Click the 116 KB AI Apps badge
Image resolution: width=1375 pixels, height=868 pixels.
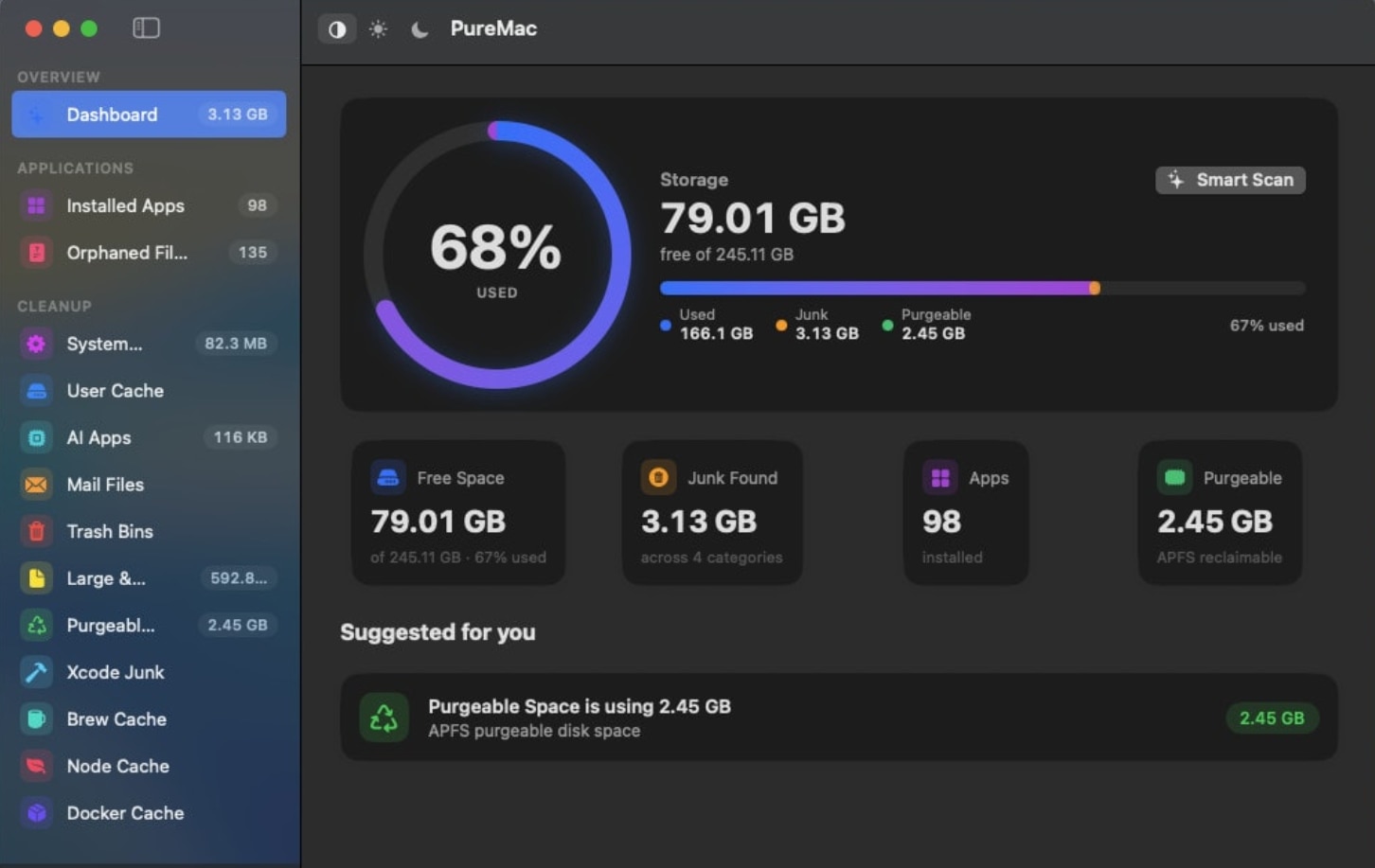click(x=240, y=437)
